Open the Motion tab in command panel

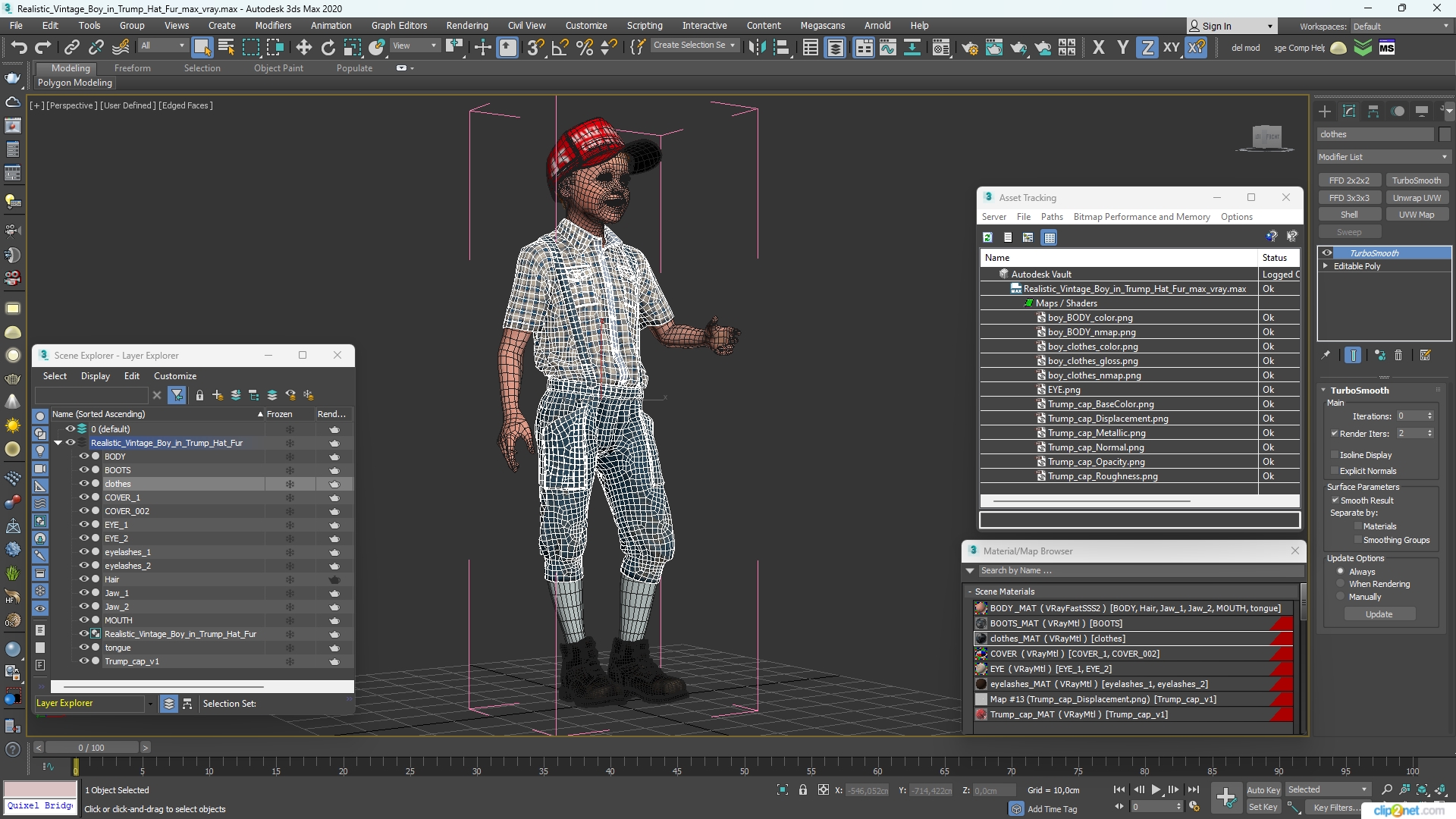(x=1398, y=111)
